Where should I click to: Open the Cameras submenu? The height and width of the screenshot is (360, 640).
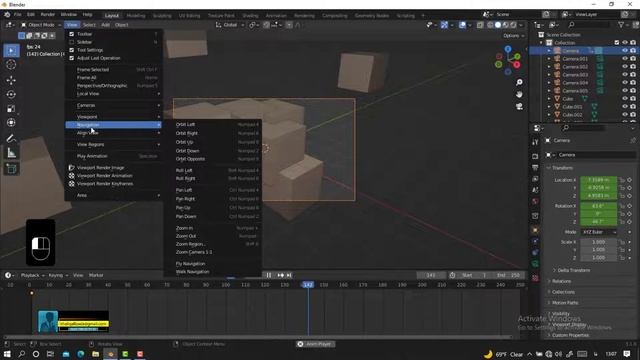(113, 105)
